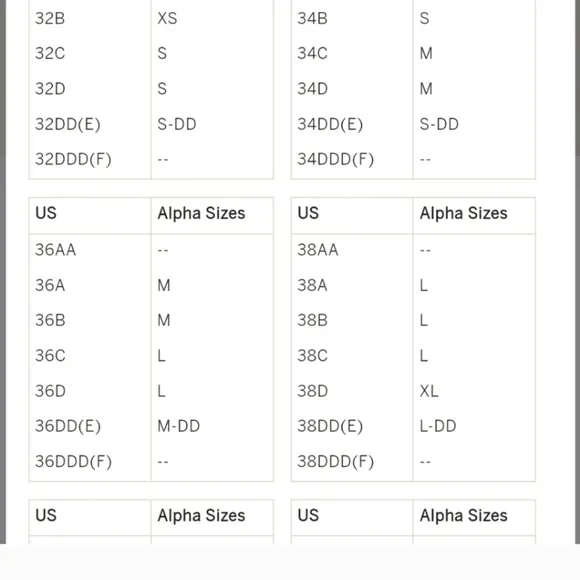Select the 34C size cell
This screenshot has height=580, width=580.
pos(313,53)
